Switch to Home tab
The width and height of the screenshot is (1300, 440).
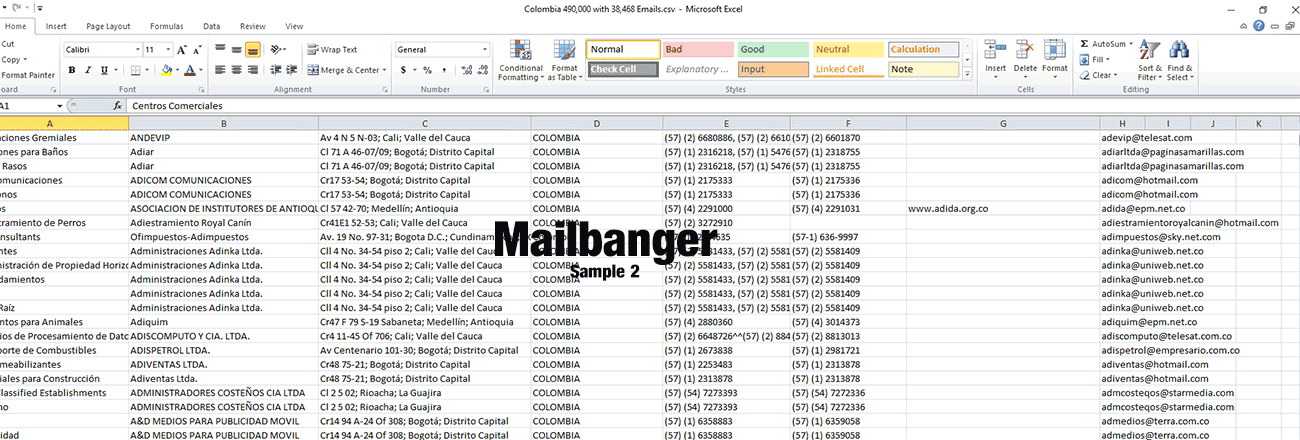click(x=16, y=26)
